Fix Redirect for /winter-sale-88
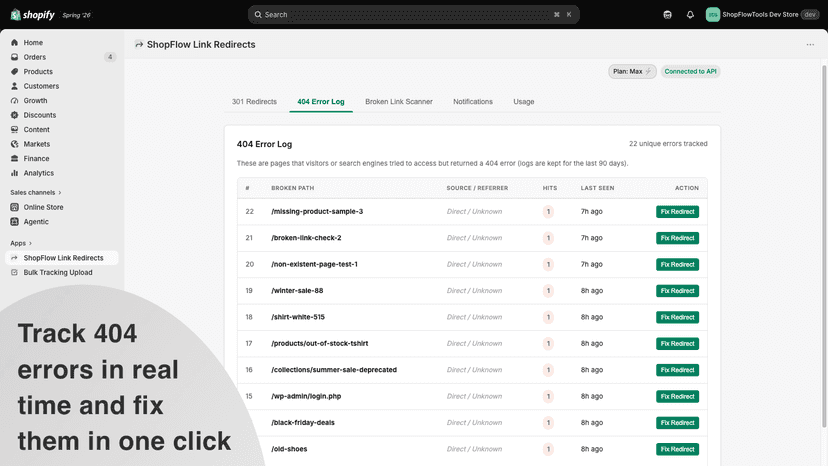The height and width of the screenshot is (466, 828). [x=678, y=291]
